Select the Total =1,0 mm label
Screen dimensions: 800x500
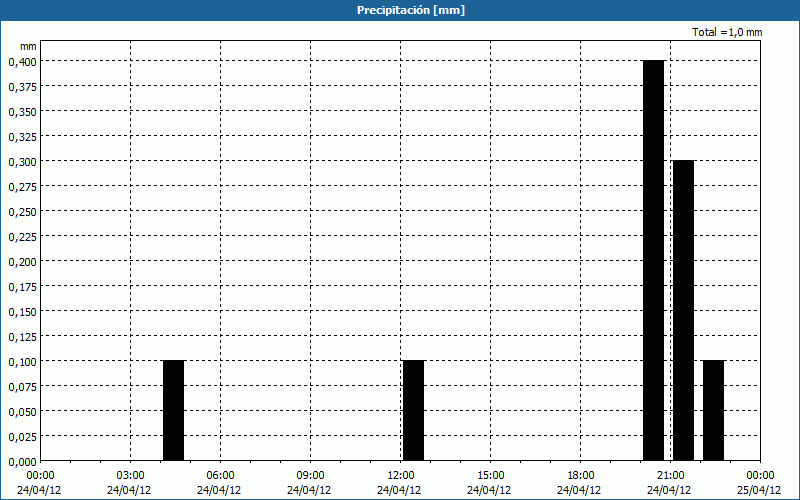click(727, 32)
